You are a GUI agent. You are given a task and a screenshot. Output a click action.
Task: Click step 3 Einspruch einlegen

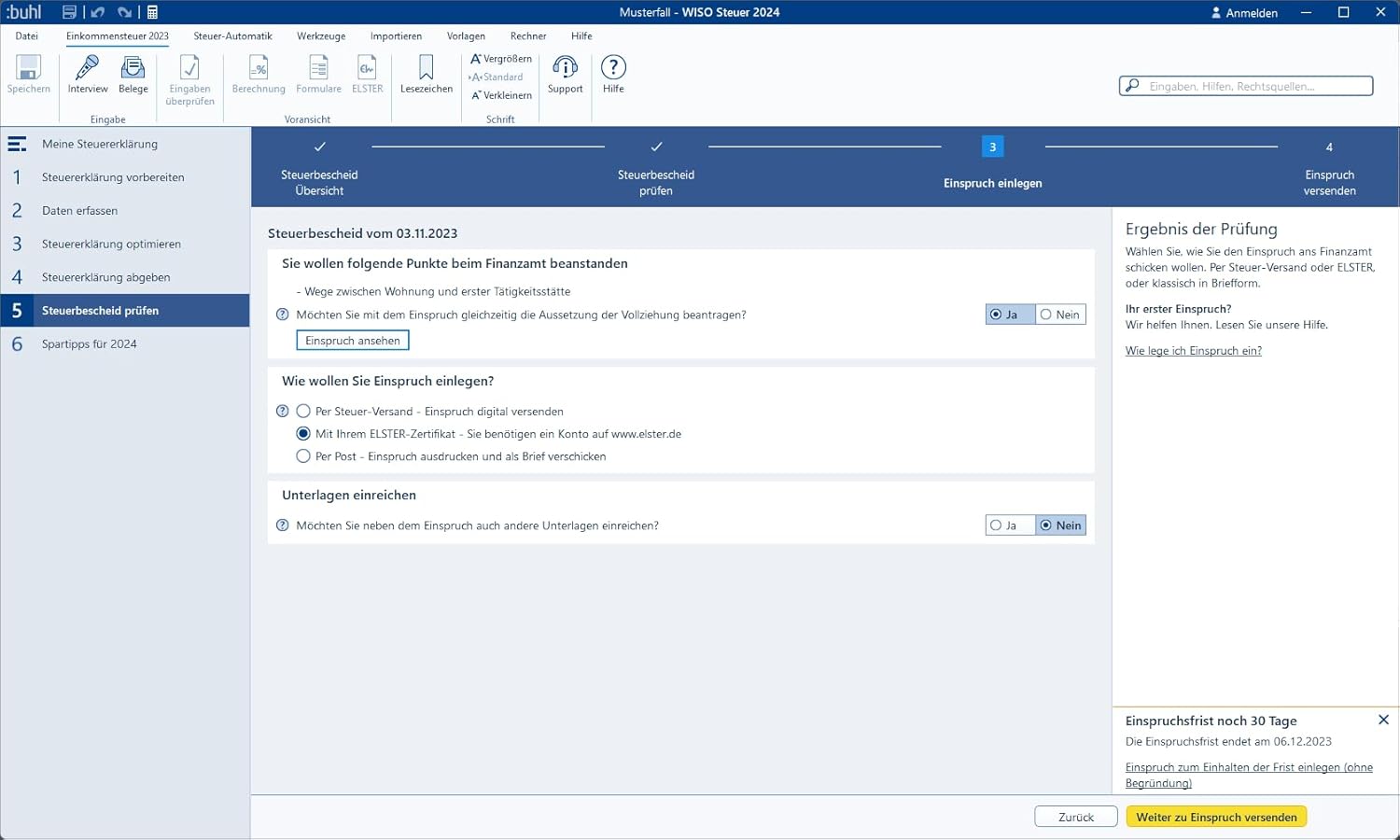[992, 163]
